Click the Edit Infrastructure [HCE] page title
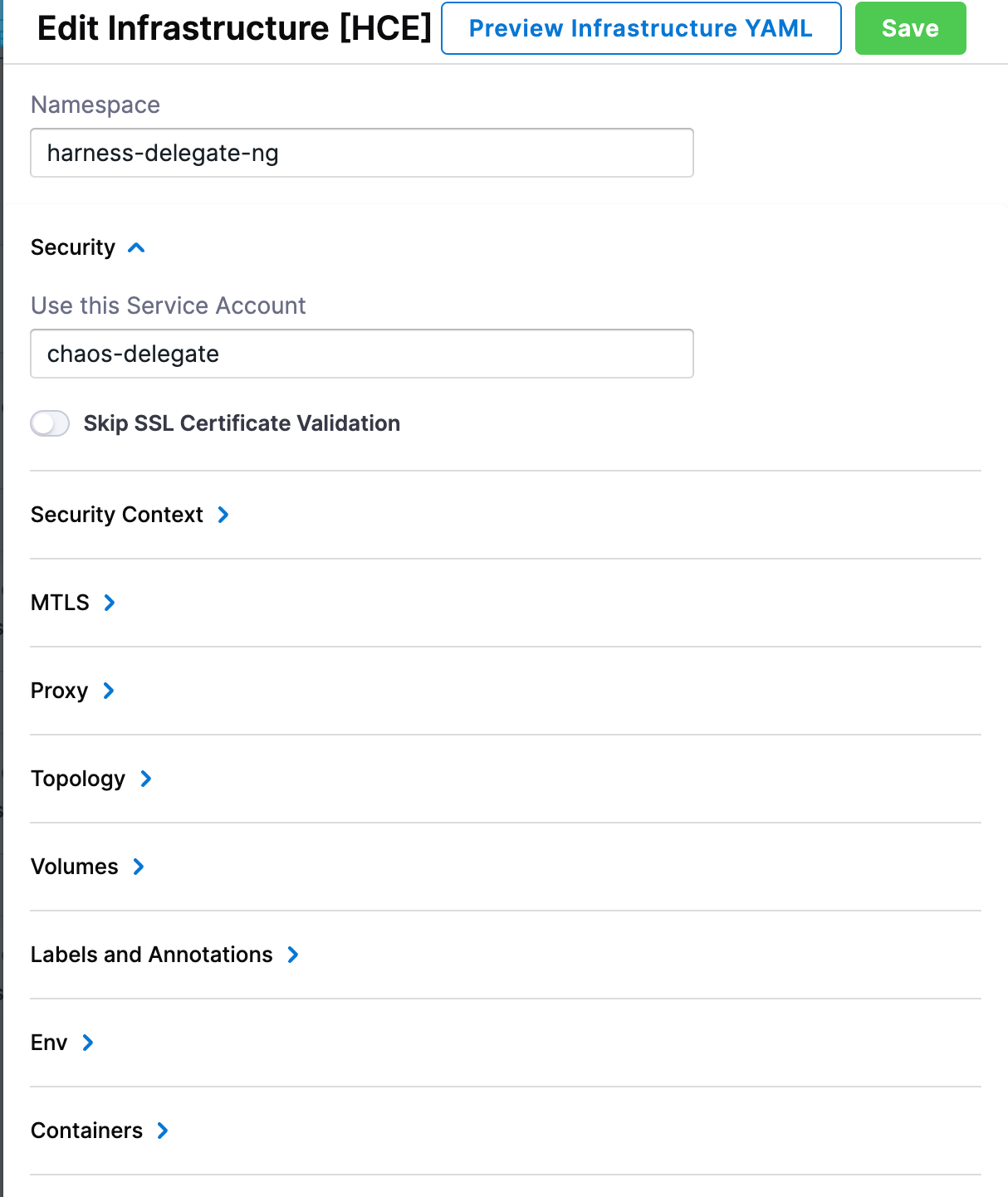 click(x=234, y=28)
